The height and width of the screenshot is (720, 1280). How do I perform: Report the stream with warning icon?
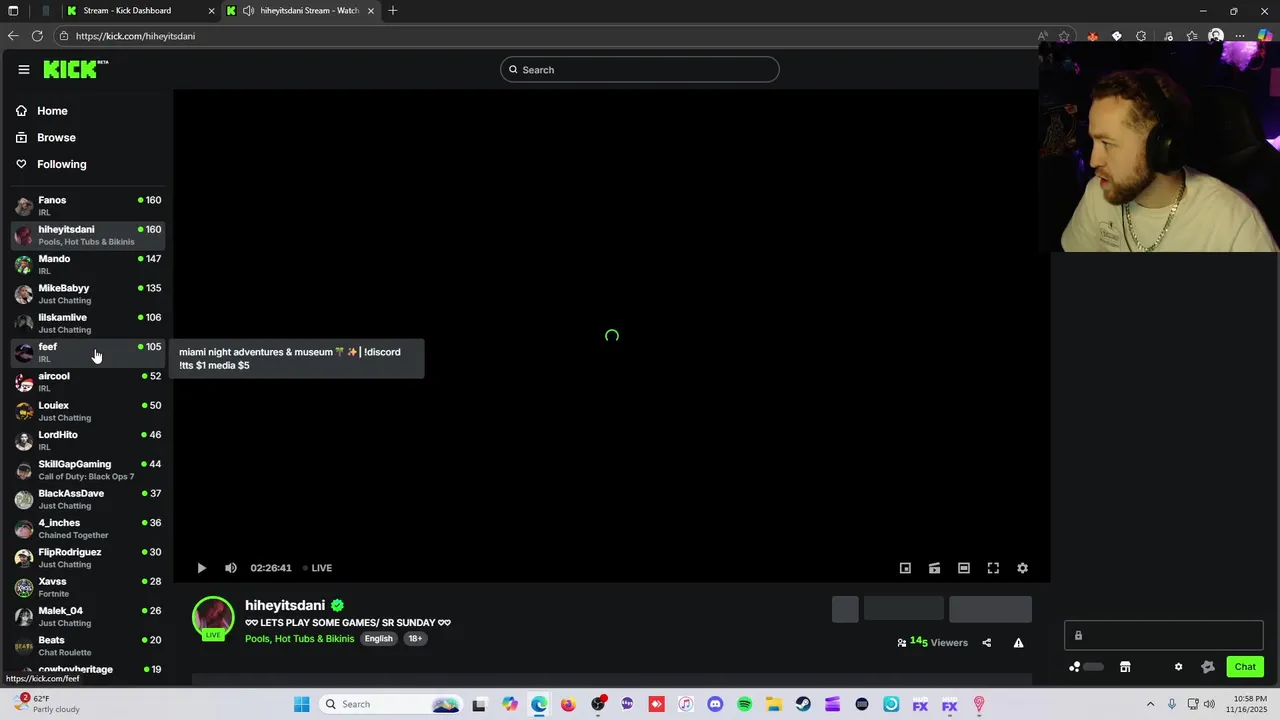1018,643
